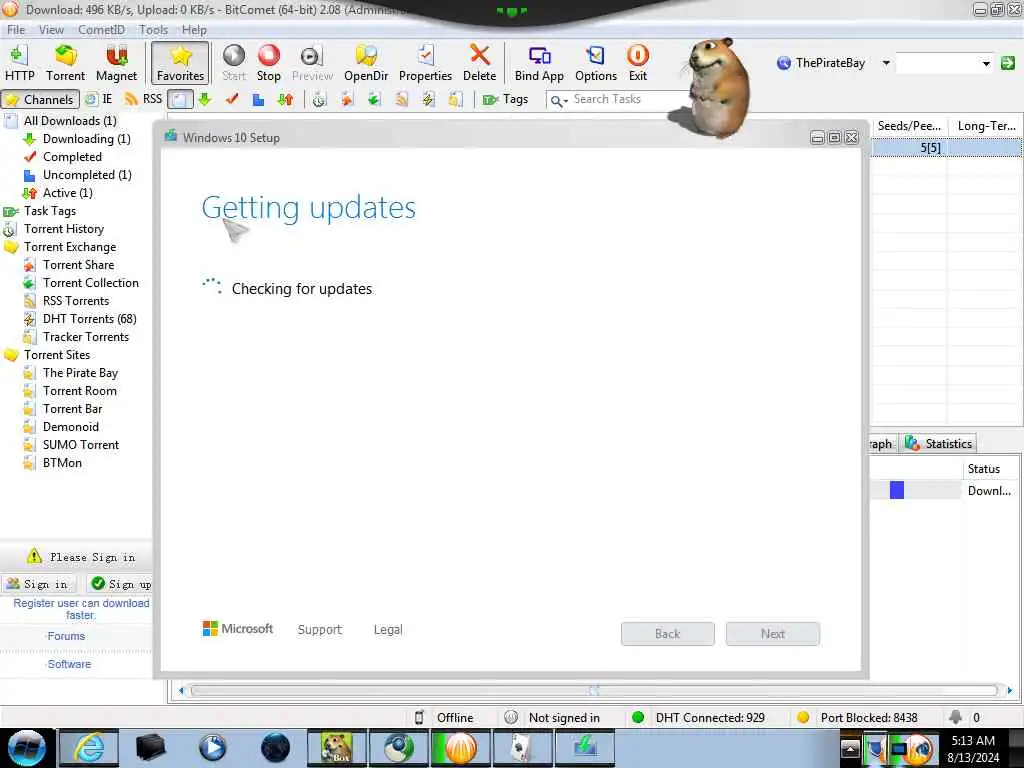
Task: Select Active (1) category
Action: tap(67, 193)
